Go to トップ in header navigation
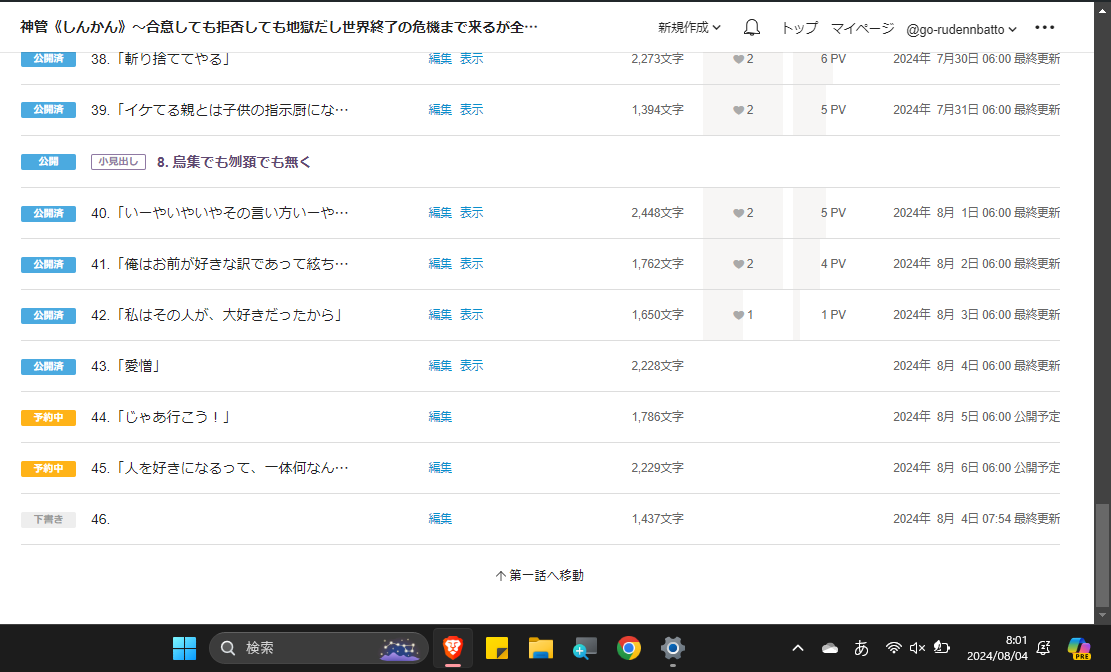 [798, 28]
